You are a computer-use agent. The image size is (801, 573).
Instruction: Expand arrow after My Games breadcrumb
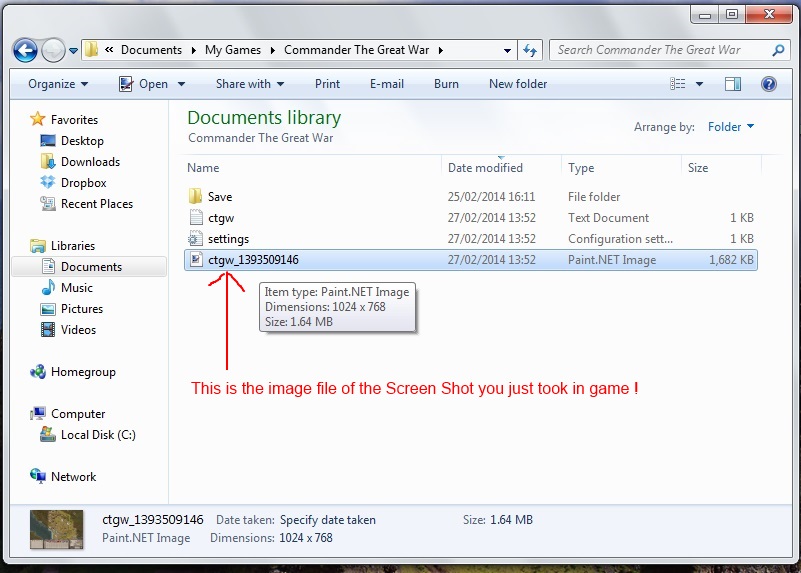click(x=273, y=50)
